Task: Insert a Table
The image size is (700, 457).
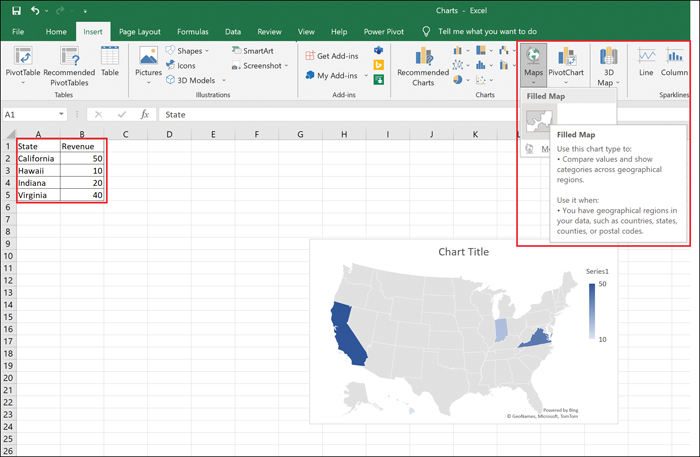Action: pyautogui.click(x=110, y=62)
